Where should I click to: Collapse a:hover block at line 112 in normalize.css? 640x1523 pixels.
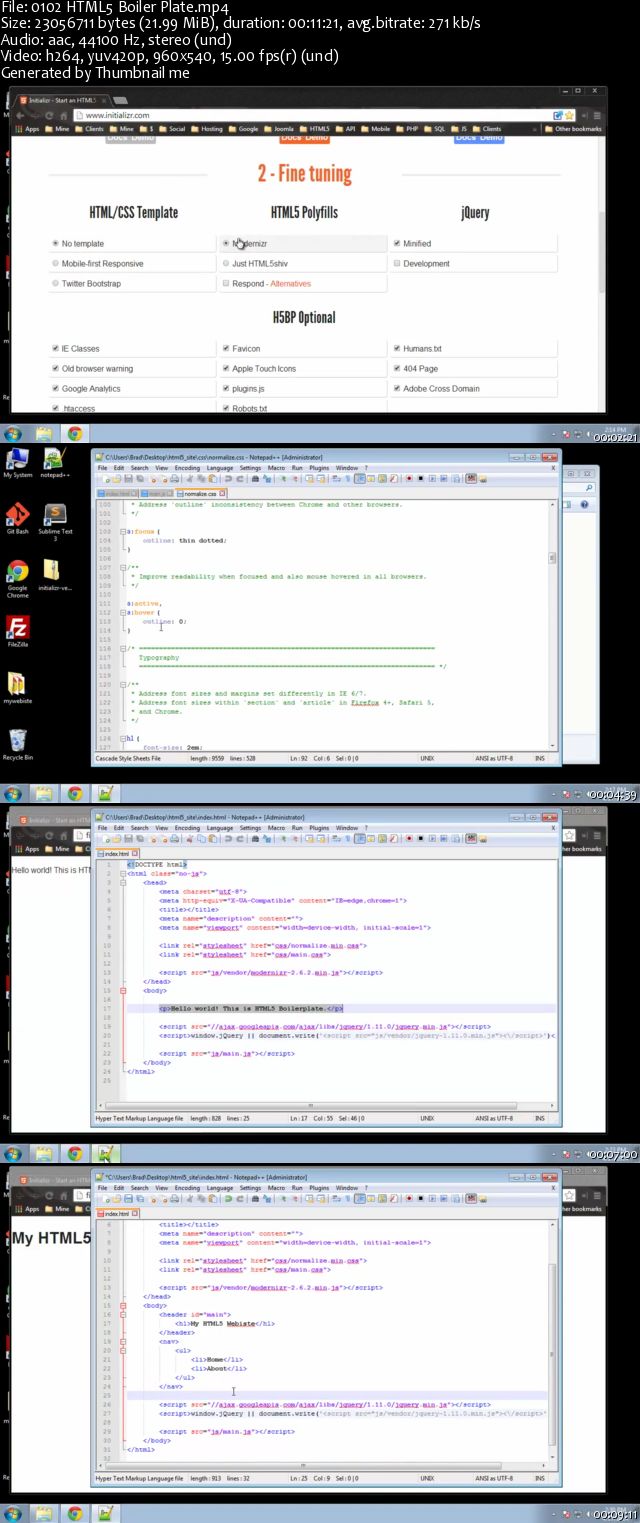coord(124,613)
